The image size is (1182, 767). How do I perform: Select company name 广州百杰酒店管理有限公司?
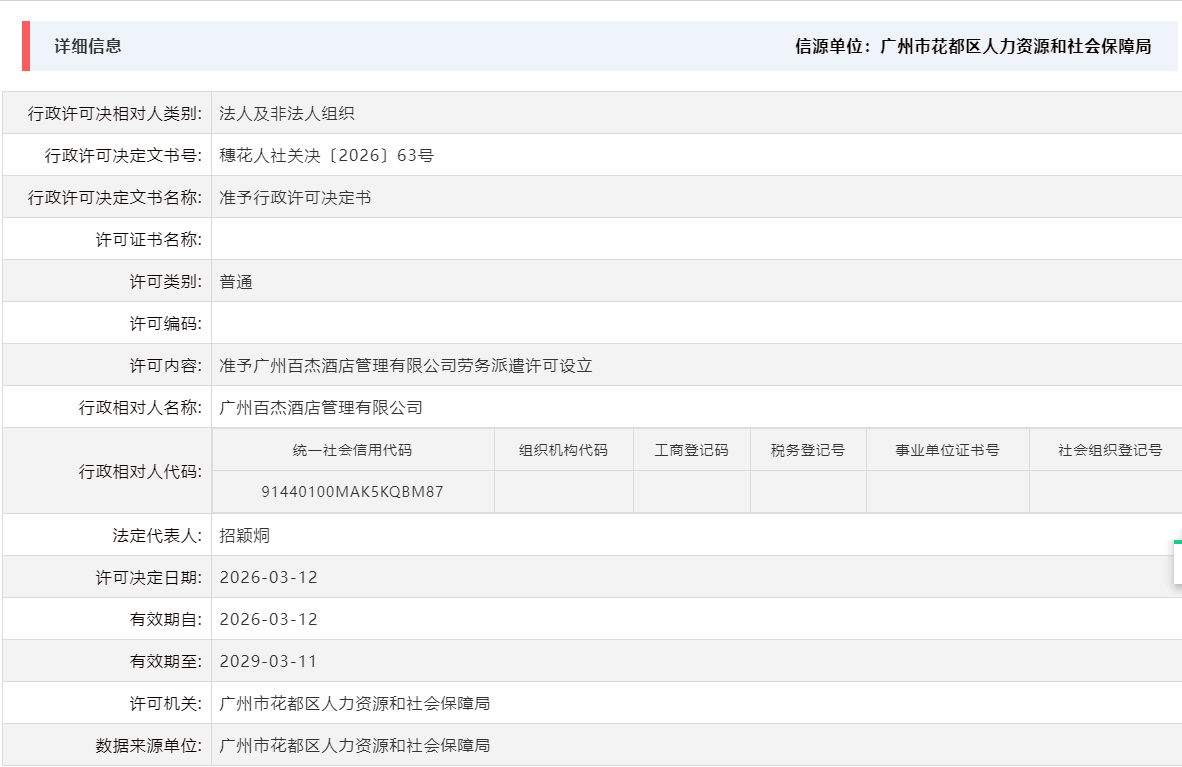(x=320, y=407)
